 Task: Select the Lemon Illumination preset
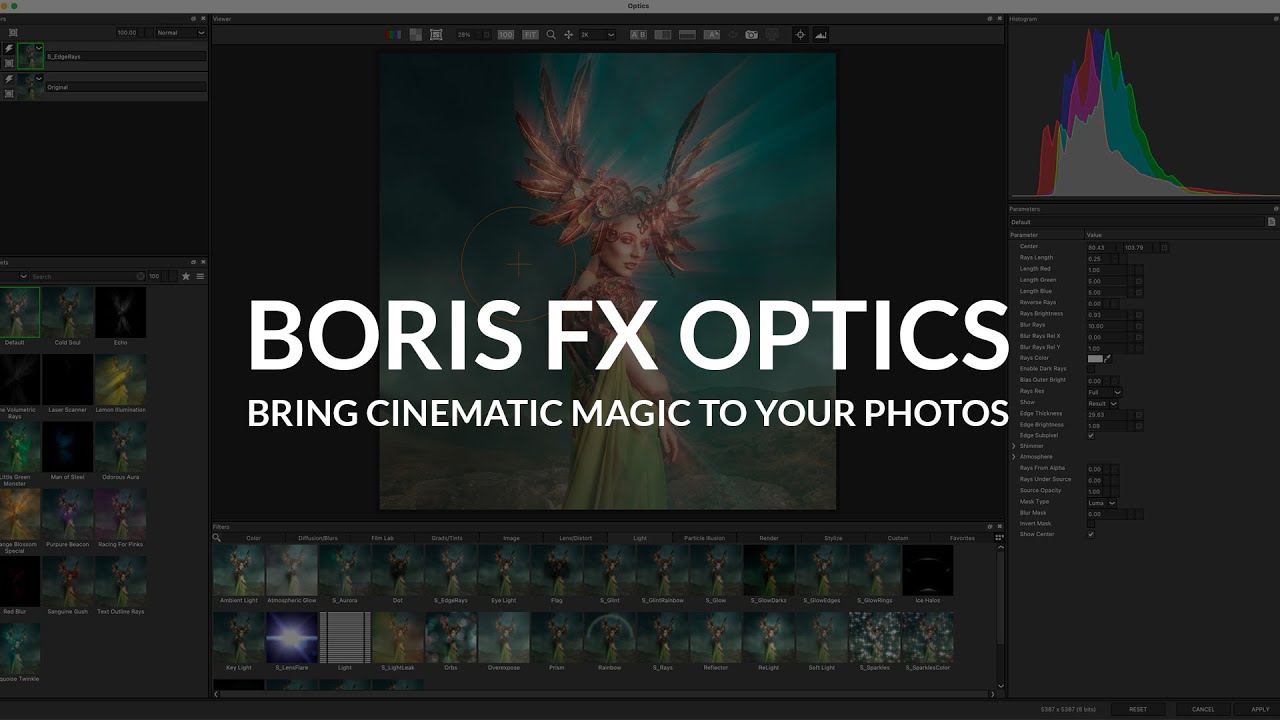(x=120, y=380)
